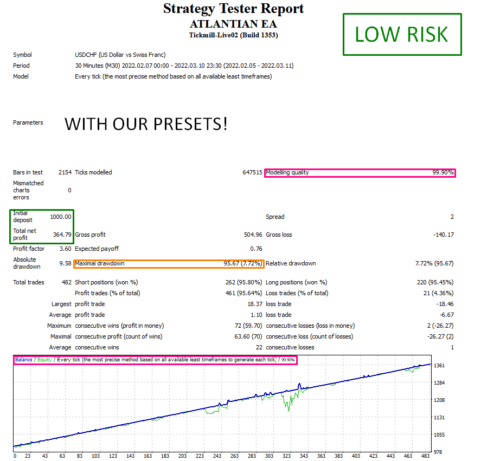Viewport: 500px width, 461px height.
Task: Select the ticks value '647515'
Action: point(252,172)
